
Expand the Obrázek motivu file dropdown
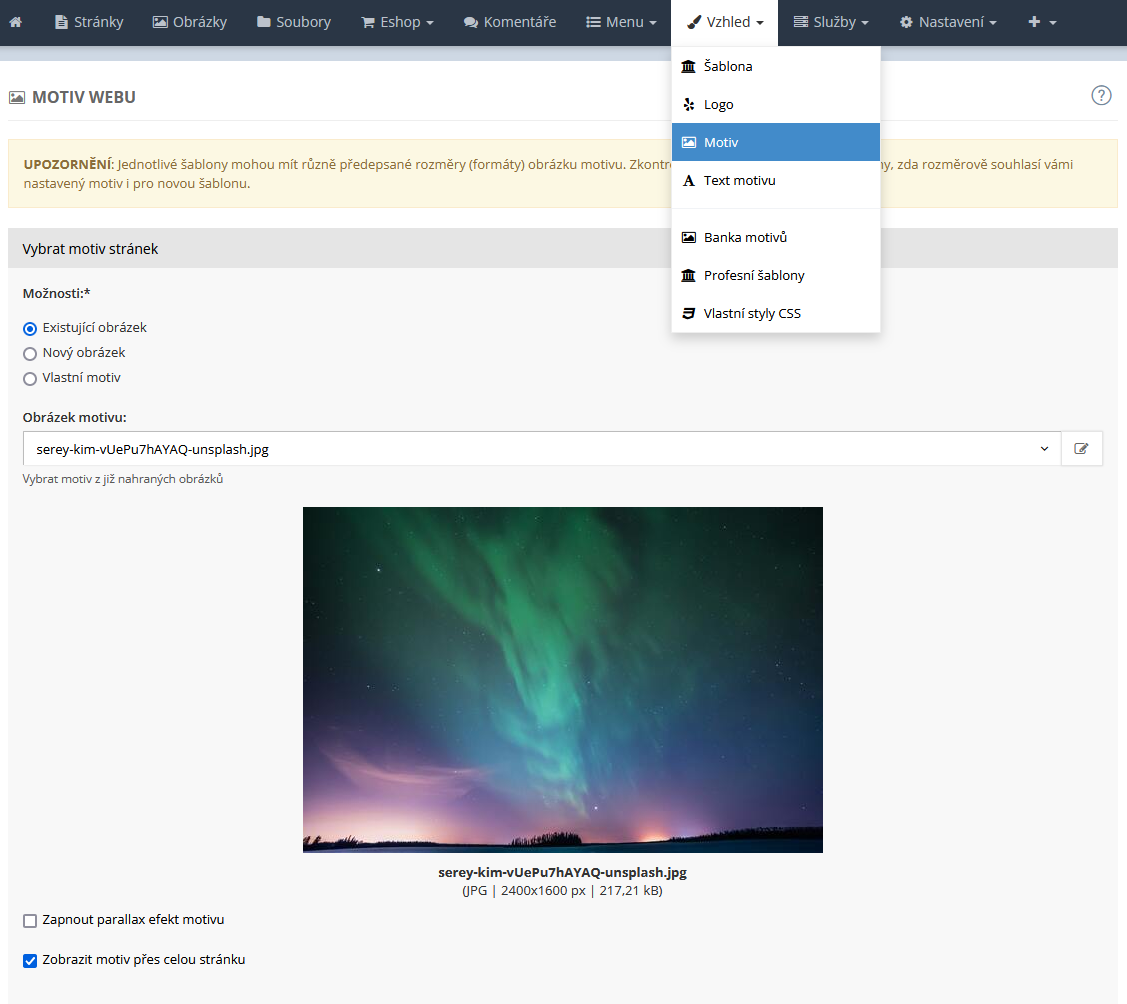point(541,449)
